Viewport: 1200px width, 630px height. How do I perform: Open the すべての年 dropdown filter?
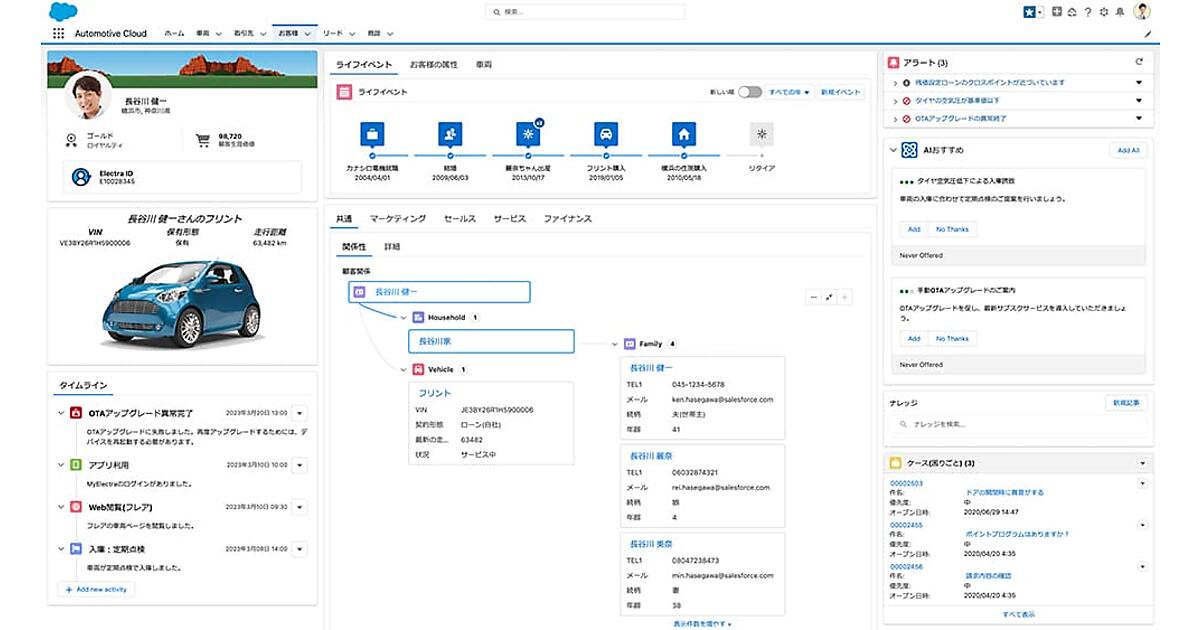pos(789,92)
